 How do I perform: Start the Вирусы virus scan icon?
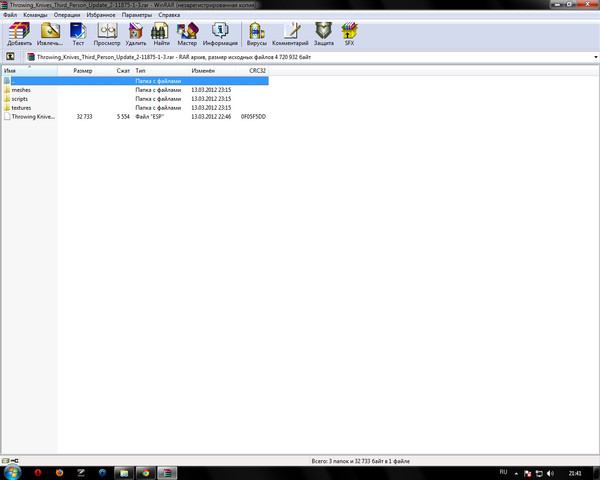(256, 34)
